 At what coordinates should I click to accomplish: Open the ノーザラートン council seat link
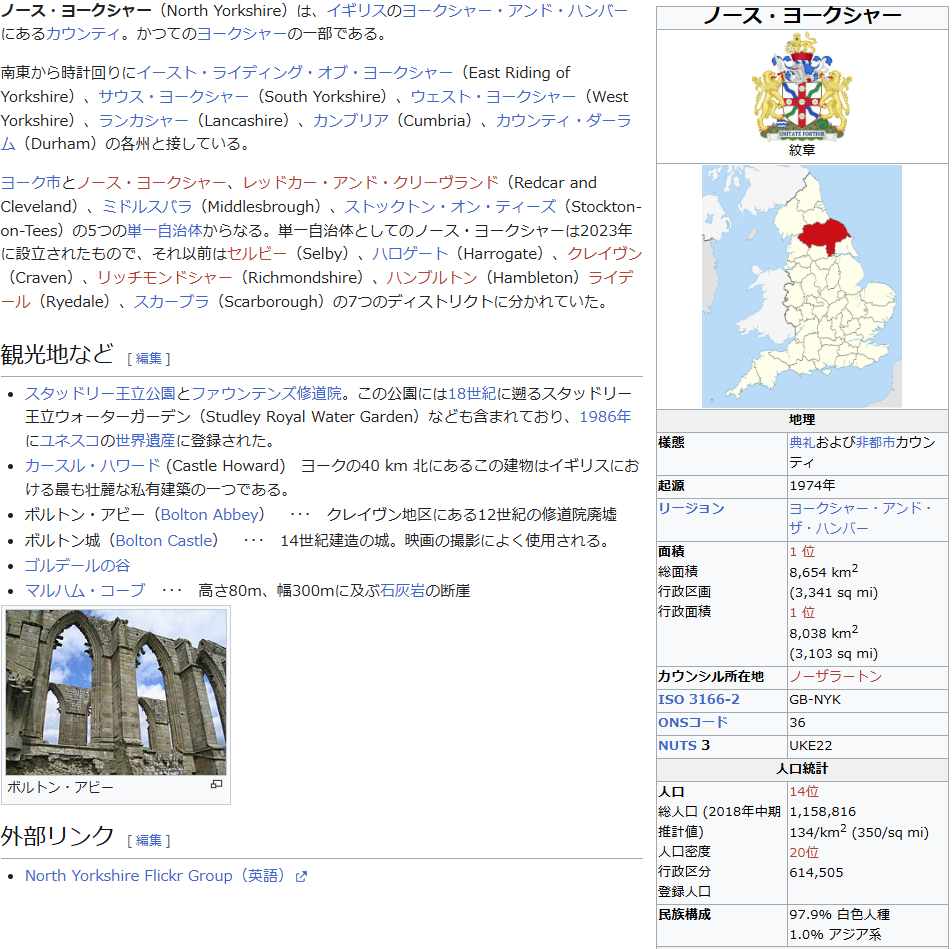click(835, 676)
